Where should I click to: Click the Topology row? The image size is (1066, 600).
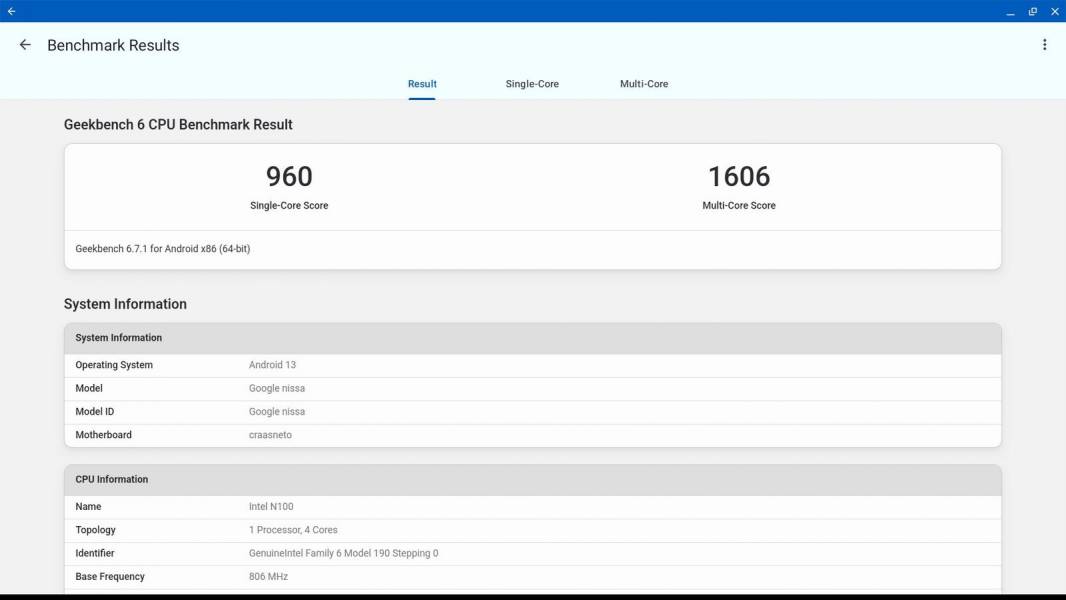point(532,530)
